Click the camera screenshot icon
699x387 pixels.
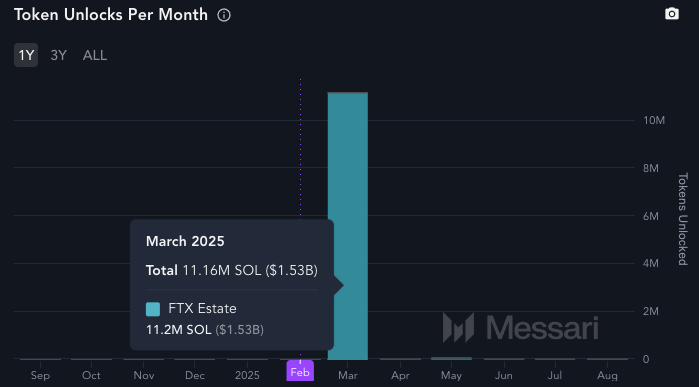672,14
